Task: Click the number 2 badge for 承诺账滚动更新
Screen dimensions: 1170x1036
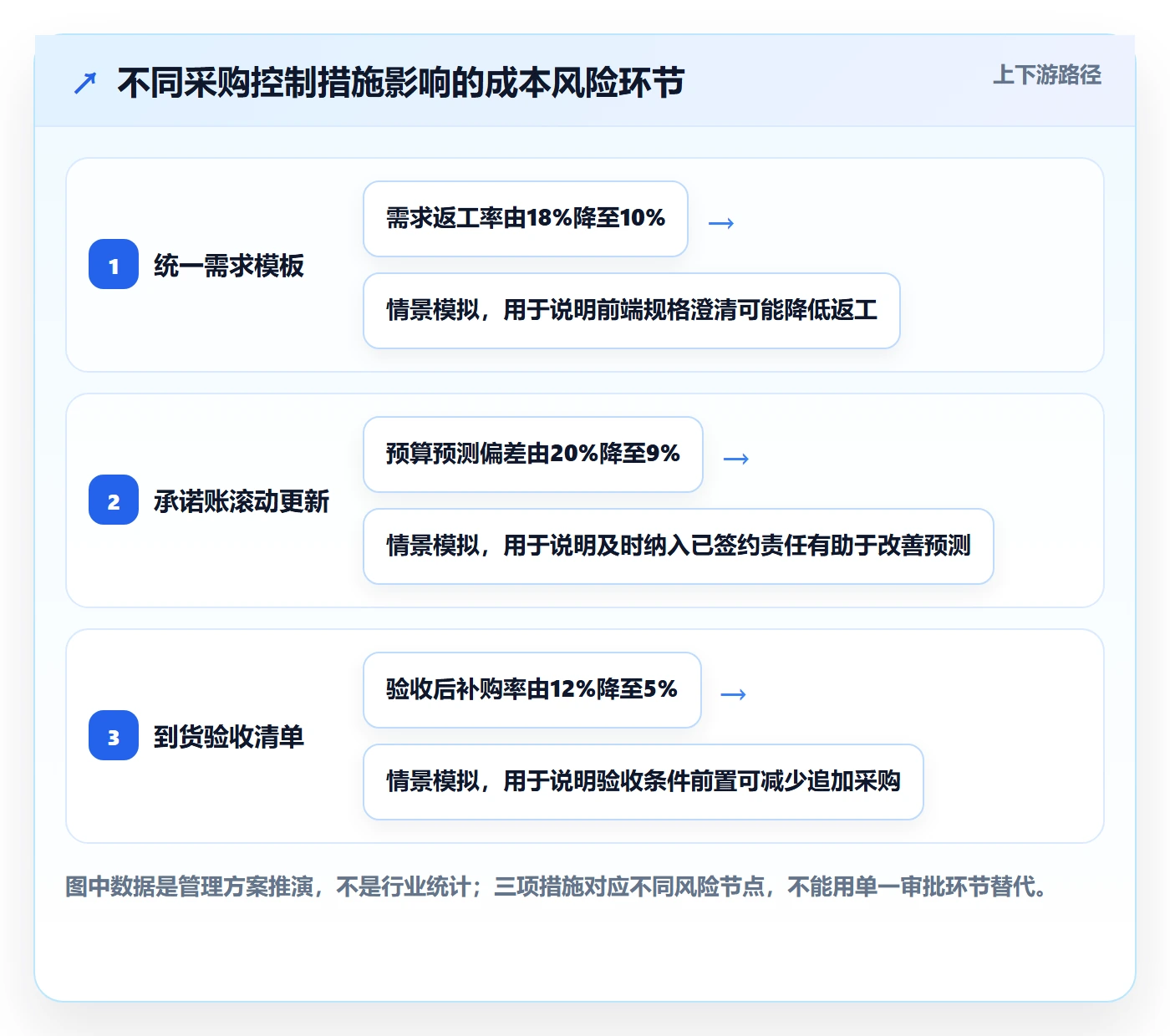Action: coord(114,500)
